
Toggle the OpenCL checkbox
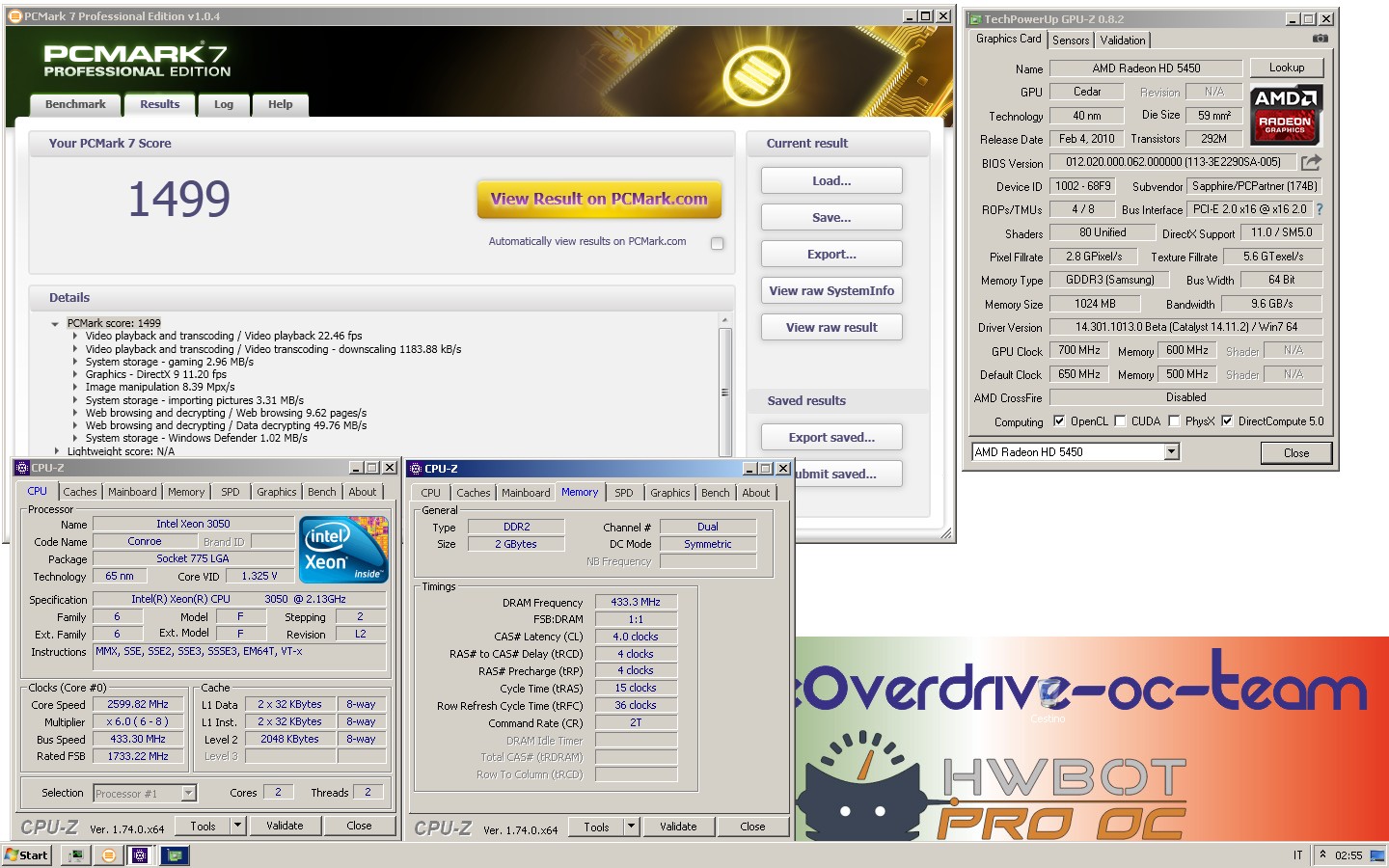[1059, 421]
